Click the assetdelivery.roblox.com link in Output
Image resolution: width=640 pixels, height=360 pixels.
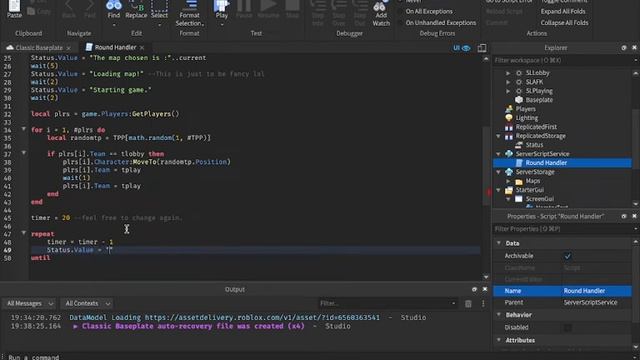pyautogui.click(x=262, y=317)
